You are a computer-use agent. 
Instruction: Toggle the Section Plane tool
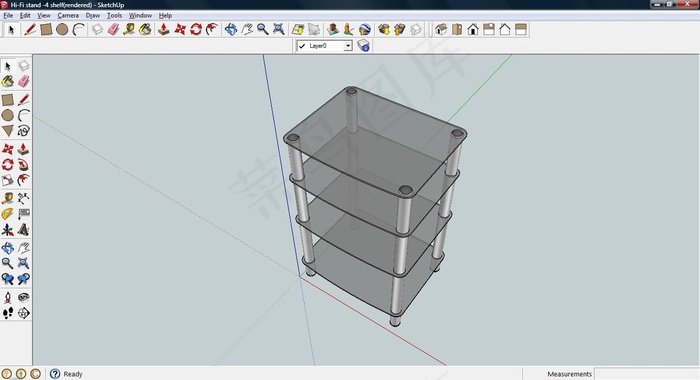pyautogui.click(x=24, y=313)
